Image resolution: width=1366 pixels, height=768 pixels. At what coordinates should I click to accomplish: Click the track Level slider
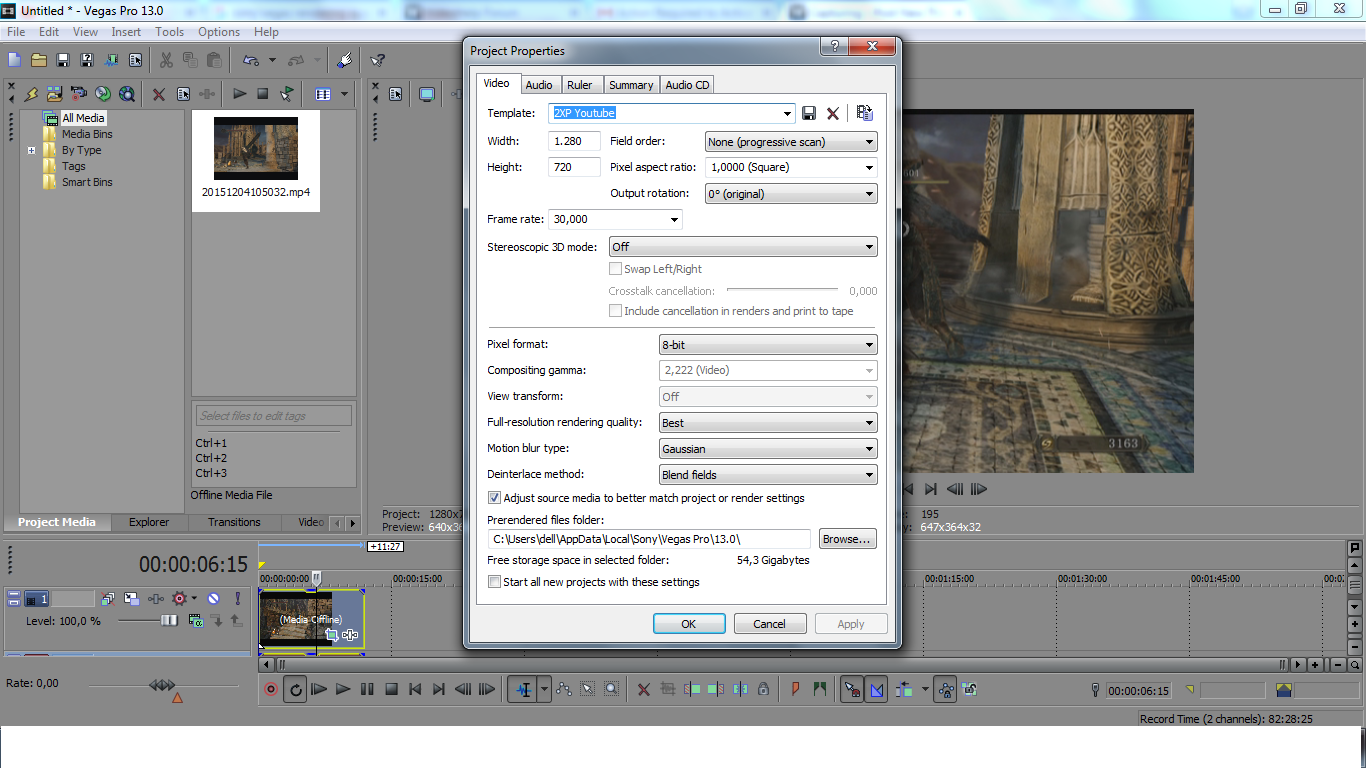tap(168, 621)
